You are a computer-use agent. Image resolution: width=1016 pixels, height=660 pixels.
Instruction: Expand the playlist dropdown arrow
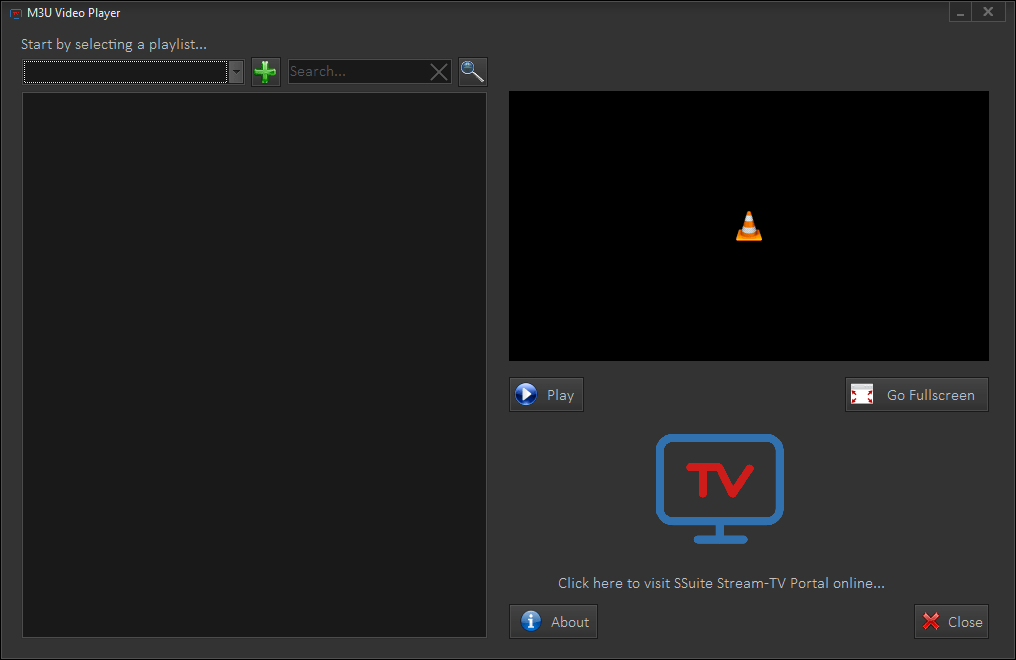236,72
